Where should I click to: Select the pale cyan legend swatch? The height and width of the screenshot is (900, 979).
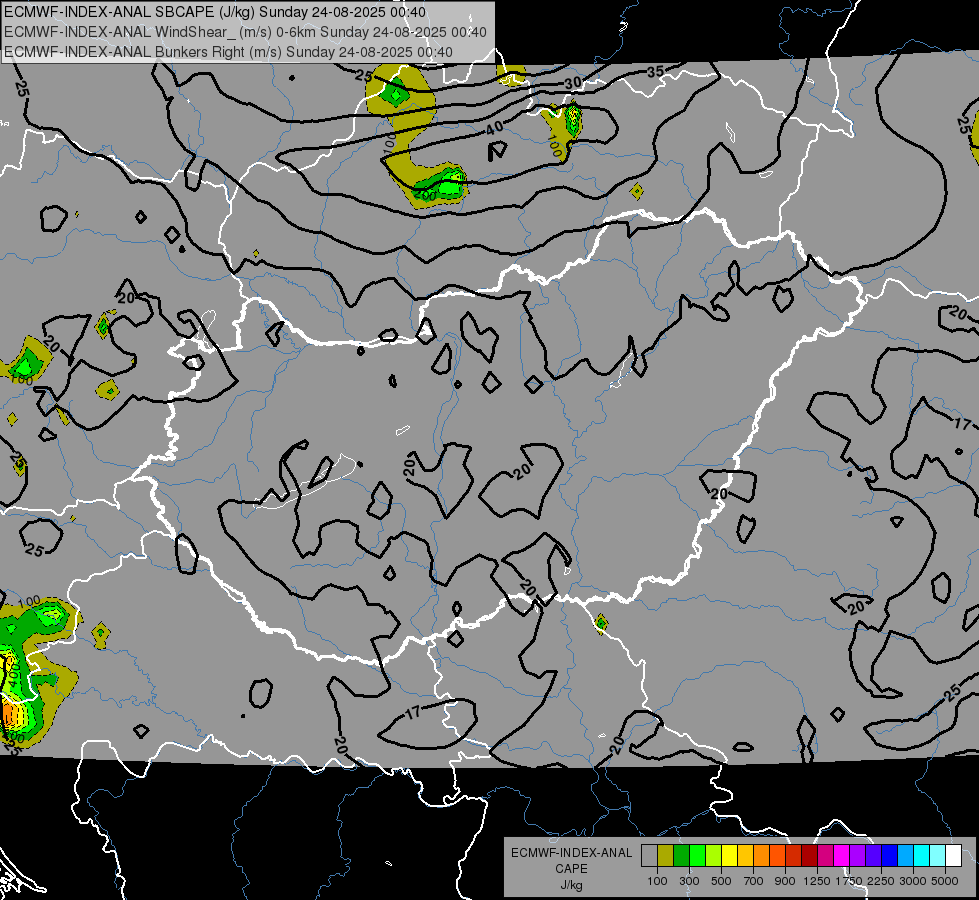[x=938, y=856]
